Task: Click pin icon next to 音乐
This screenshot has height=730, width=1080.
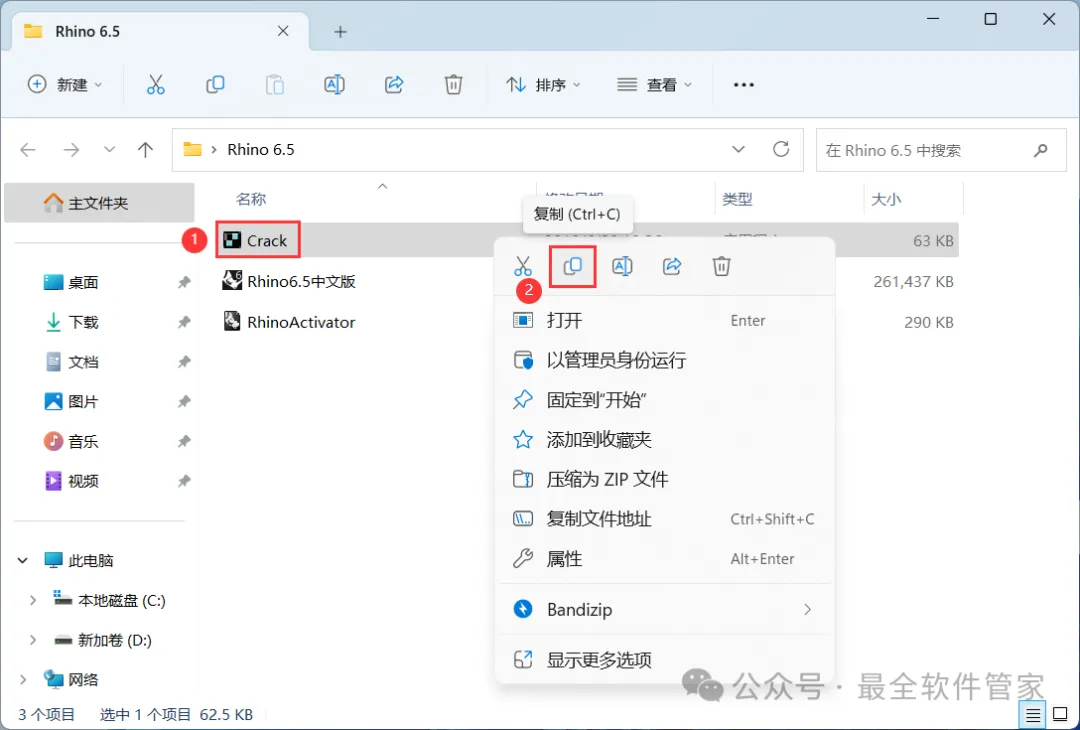Action: 184,441
